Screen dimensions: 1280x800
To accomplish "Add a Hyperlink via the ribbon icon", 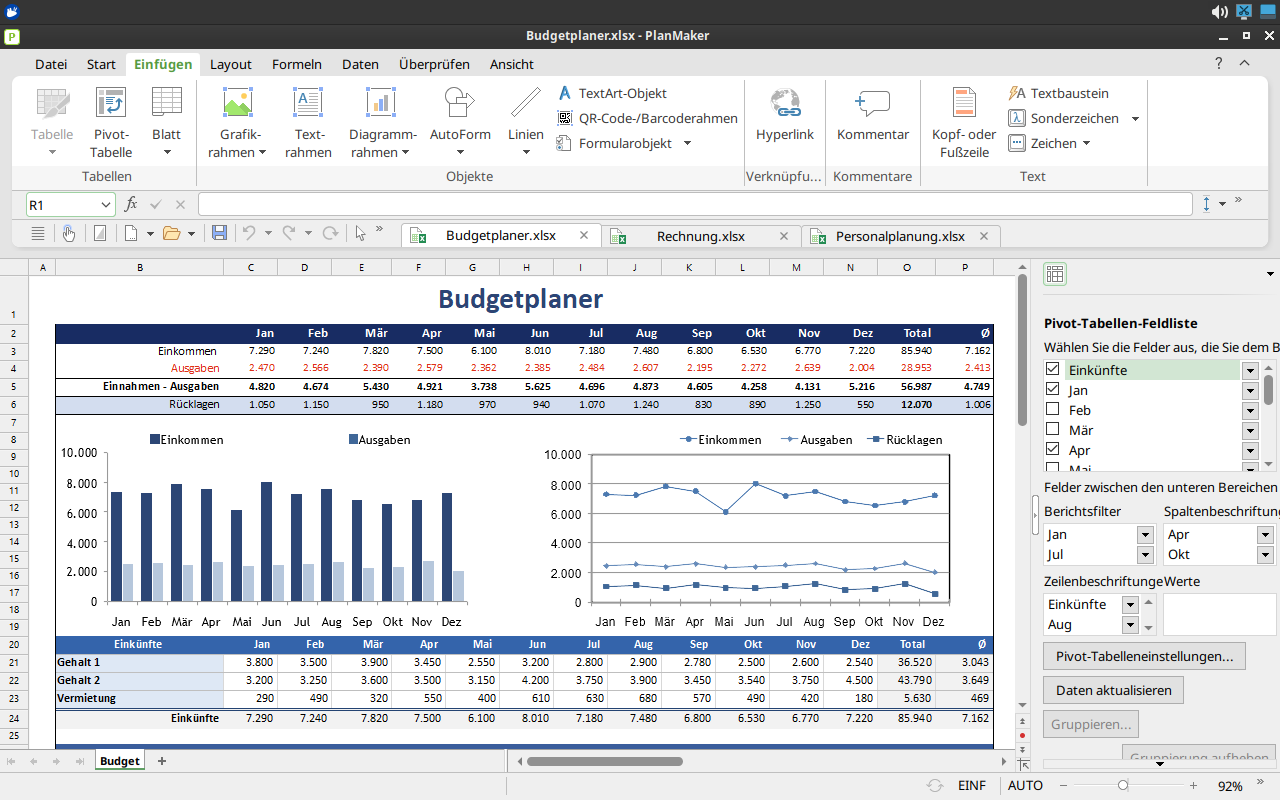I will 785,115.
